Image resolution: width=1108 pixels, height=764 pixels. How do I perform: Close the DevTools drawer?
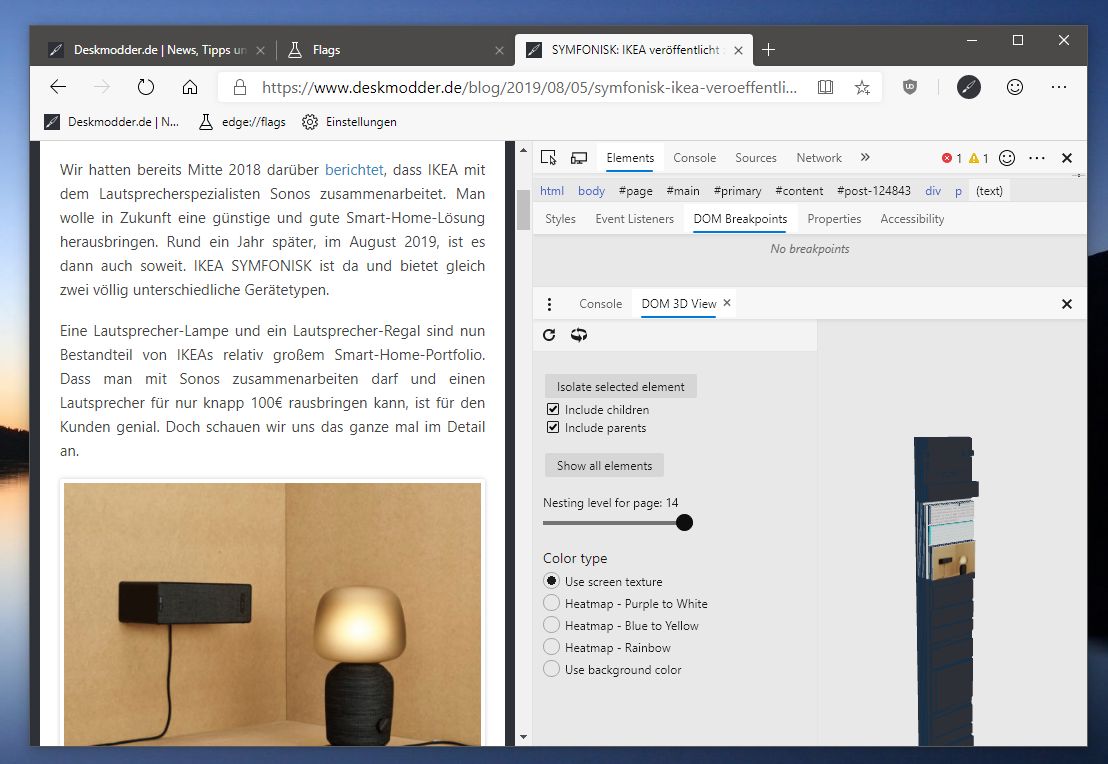pos(1067,304)
